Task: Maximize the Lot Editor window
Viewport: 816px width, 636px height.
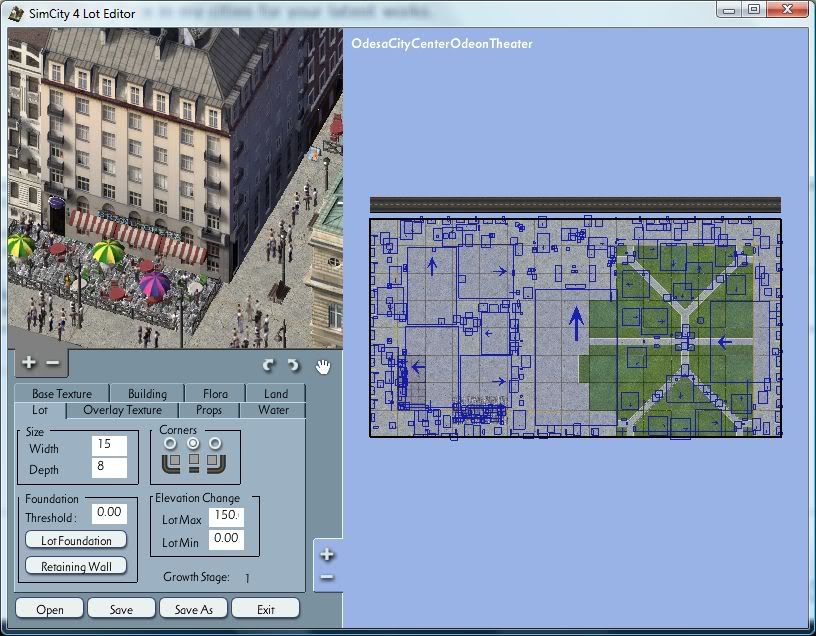Action: tap(754, 9)
